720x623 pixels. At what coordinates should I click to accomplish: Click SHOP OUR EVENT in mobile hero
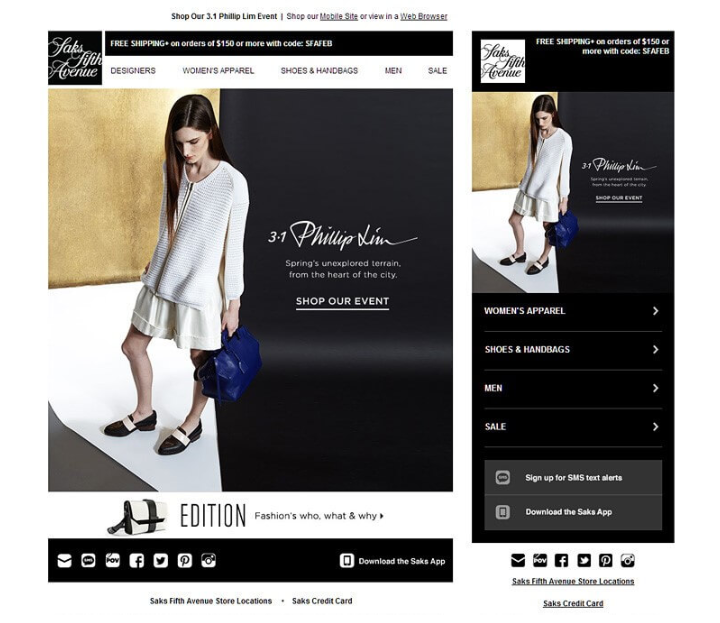[x=619, y=198]
